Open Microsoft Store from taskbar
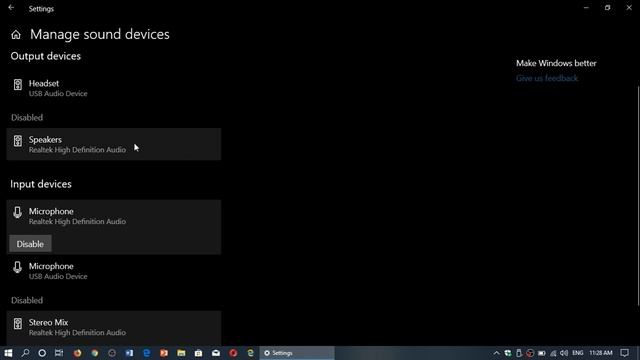 [198, 353]
